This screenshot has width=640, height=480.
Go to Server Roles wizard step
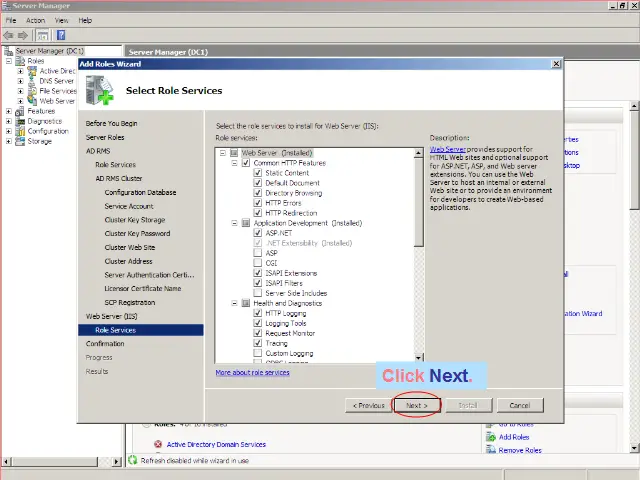105,137
